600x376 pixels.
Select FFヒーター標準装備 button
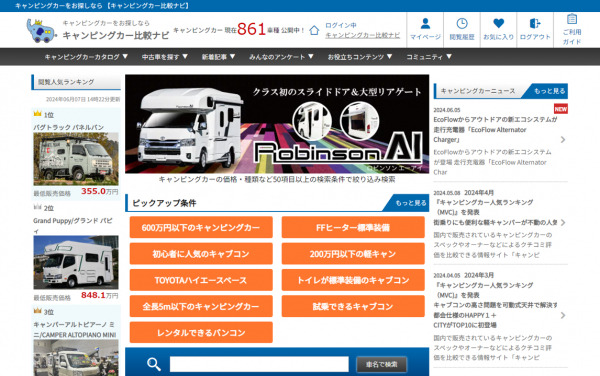(x=353, y=228)
